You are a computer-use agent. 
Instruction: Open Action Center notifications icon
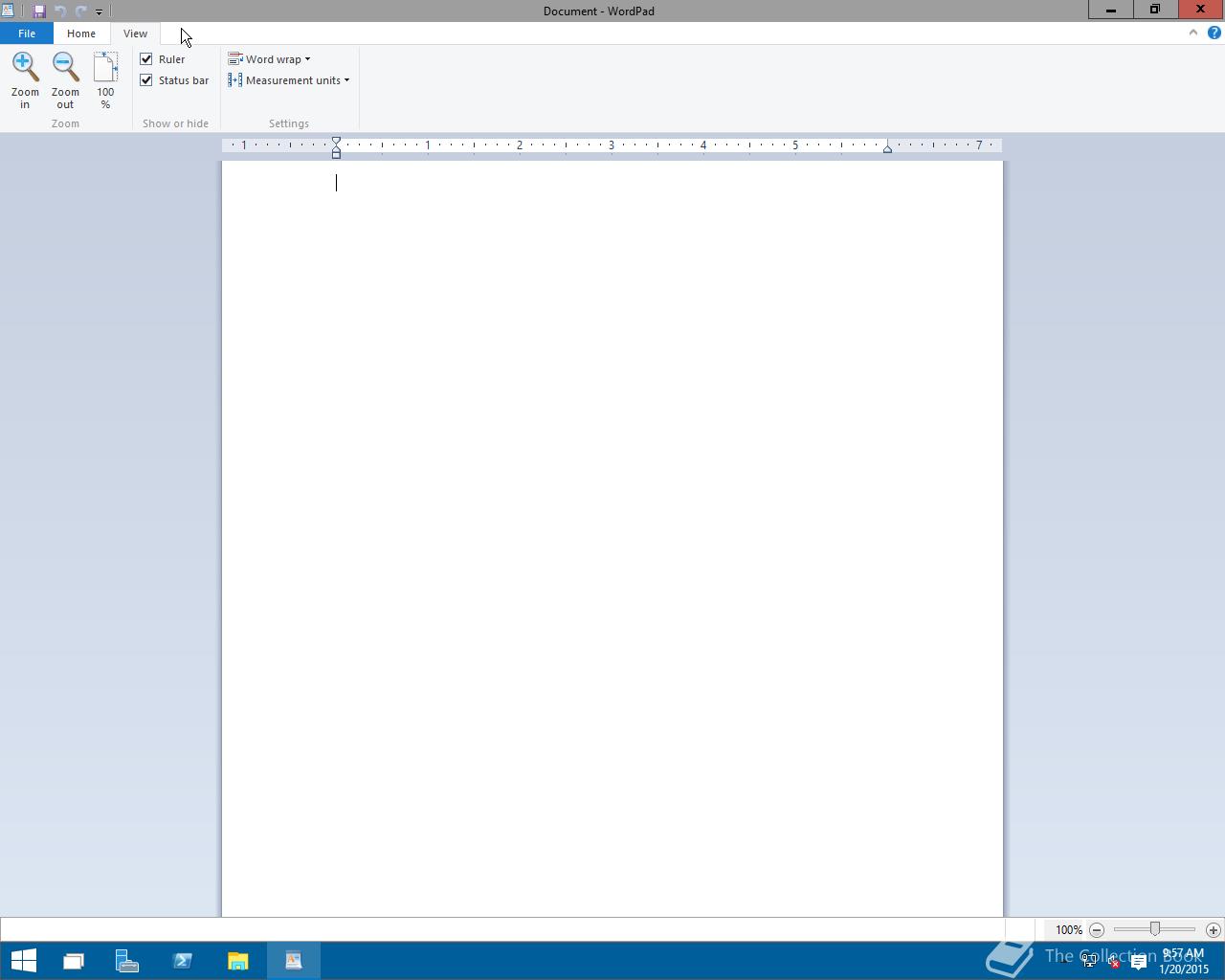(x=1138, y=961)
